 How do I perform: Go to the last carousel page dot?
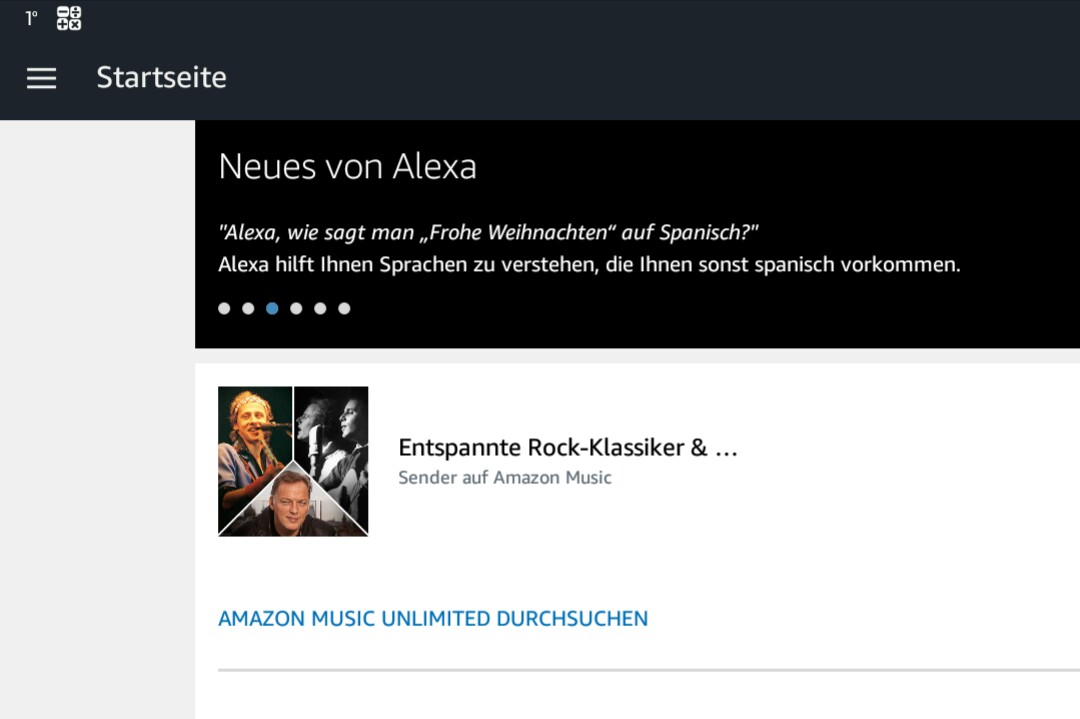tap(344, 308)
